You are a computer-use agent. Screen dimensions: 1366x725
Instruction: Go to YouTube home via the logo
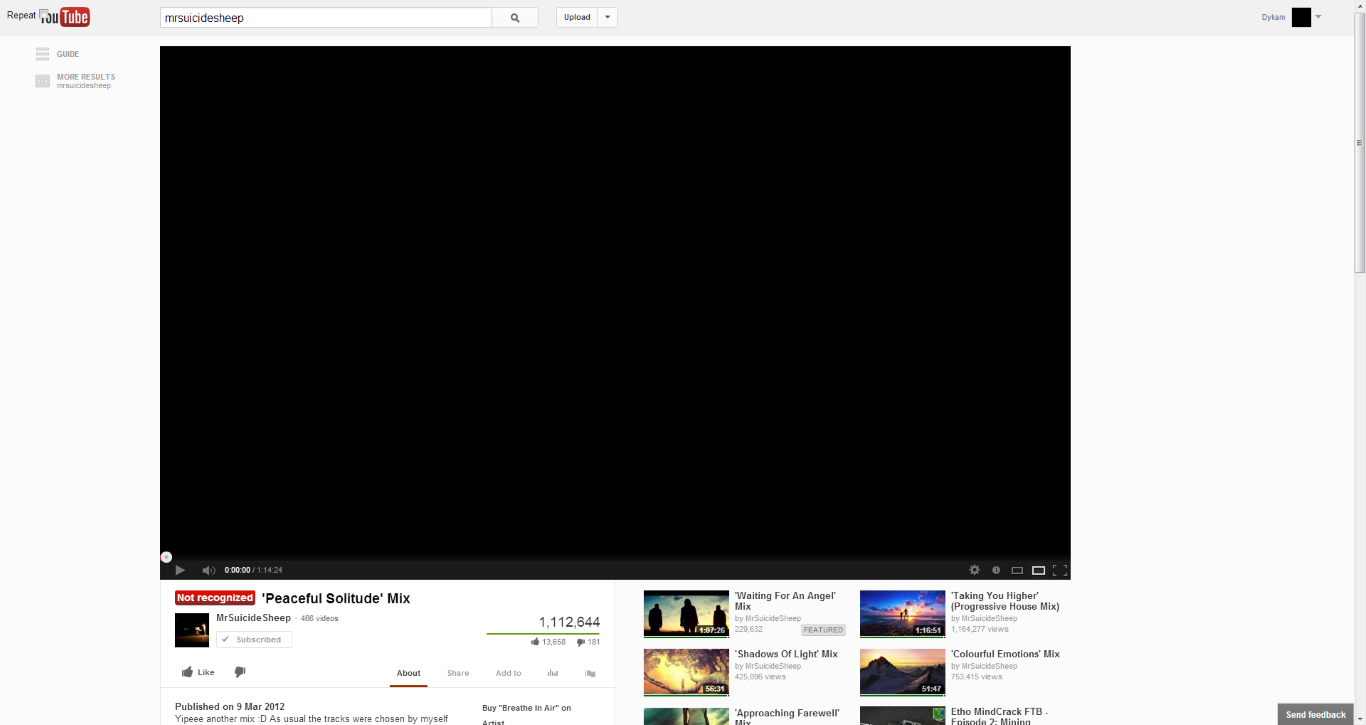tap(66, 17)
